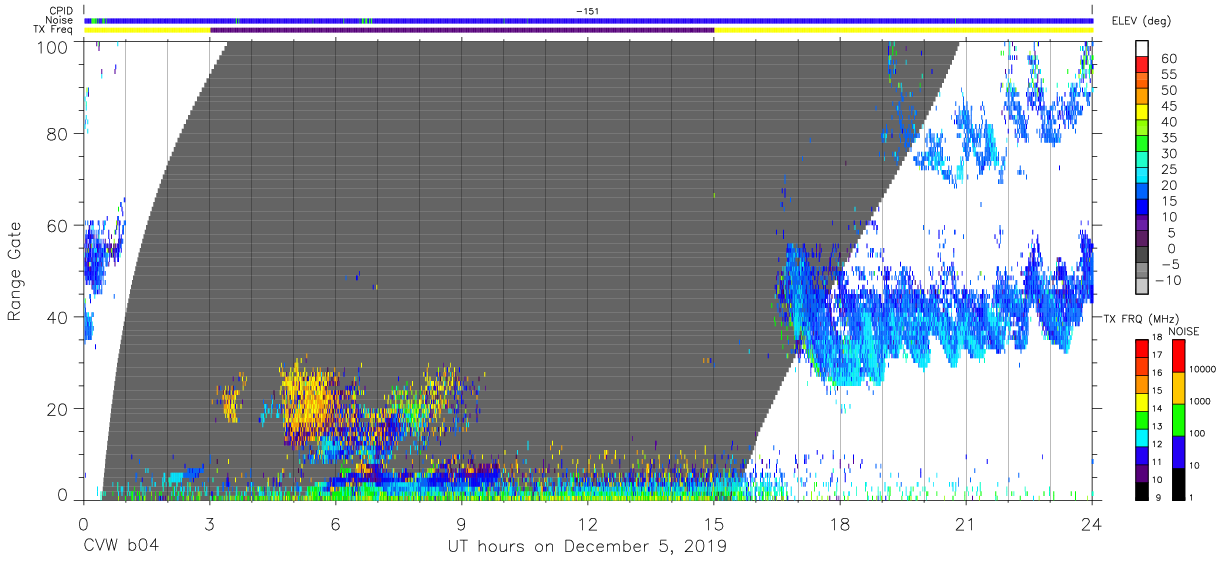The image size is (1228, 567).
Task: Click elevation colorbar label '30'
Action: (1167, 153)
